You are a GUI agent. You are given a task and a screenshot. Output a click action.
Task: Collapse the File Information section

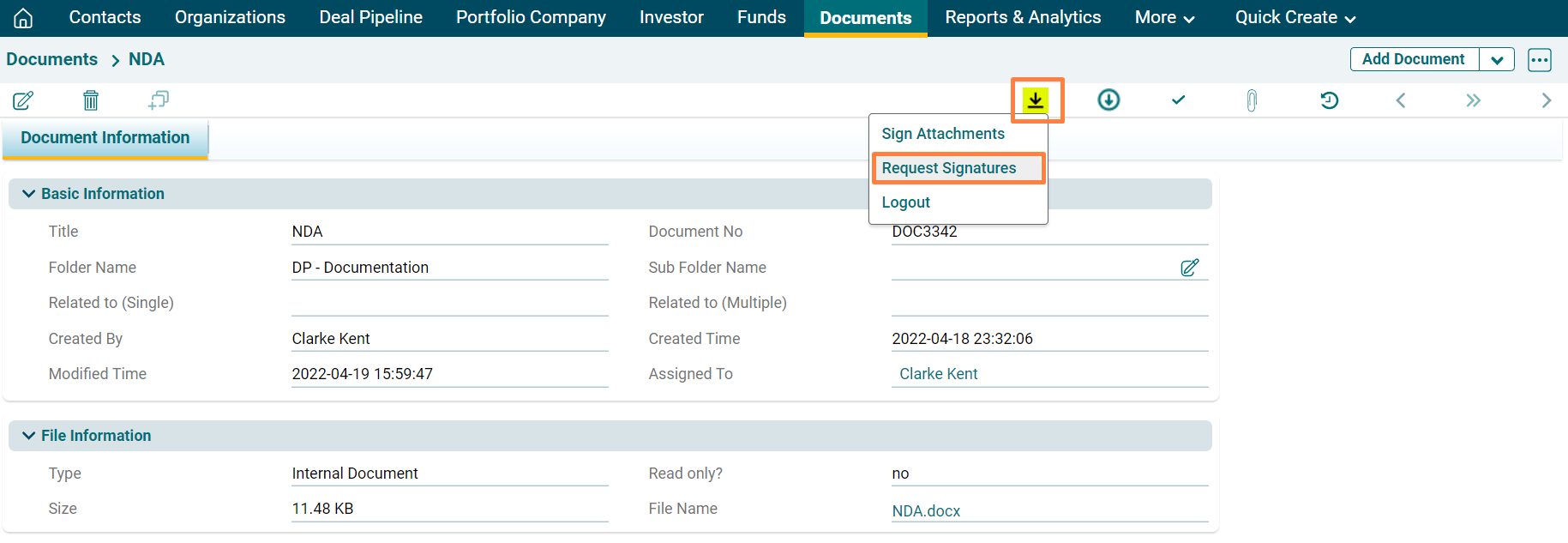pyautogui.click(x=28, y=436)
